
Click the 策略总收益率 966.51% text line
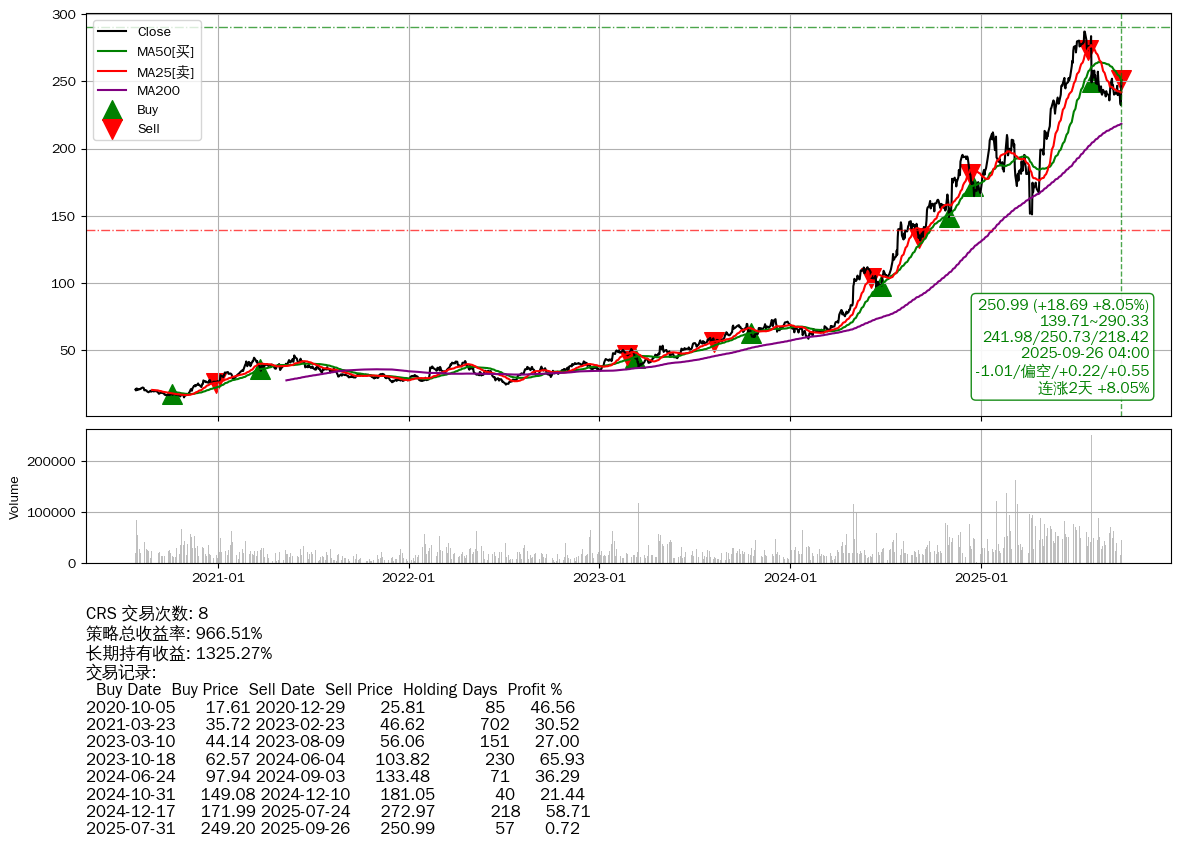pyautogui.click(x=174, y=633)
